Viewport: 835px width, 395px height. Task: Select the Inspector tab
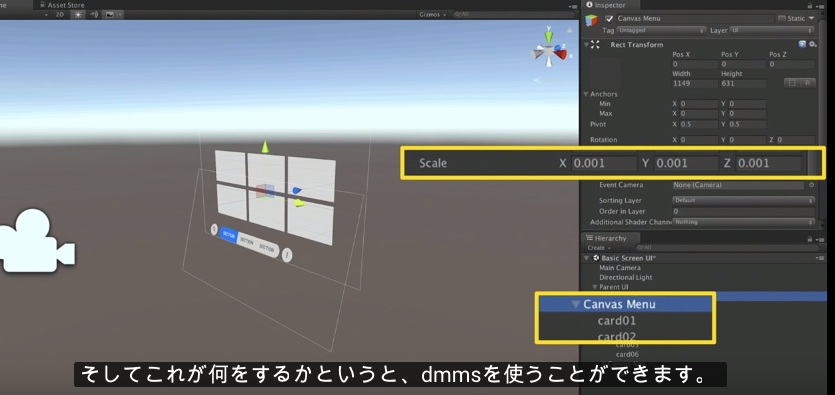coord(606,5)
